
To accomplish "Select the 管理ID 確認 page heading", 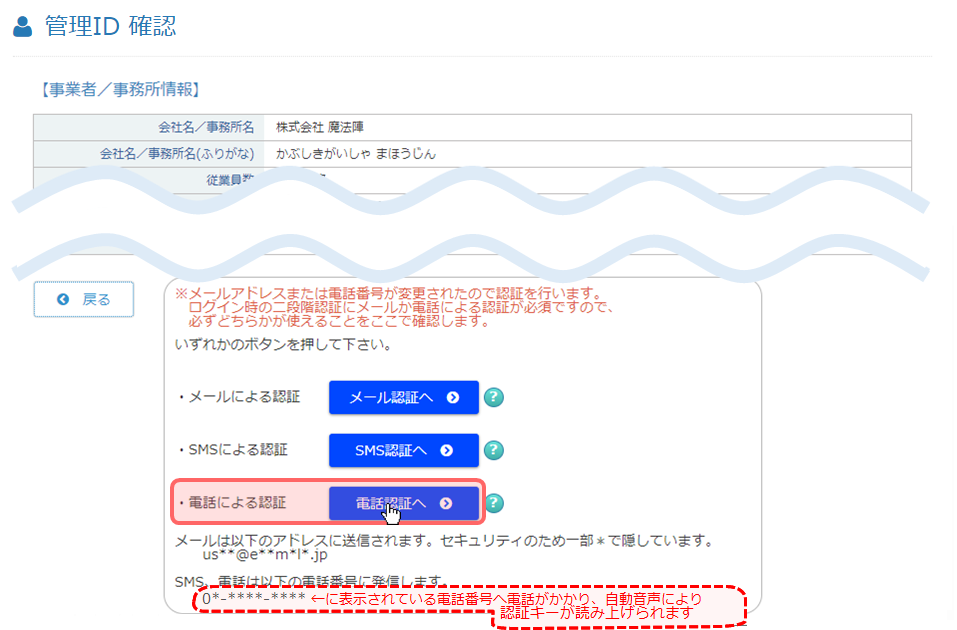I will 110,26.
